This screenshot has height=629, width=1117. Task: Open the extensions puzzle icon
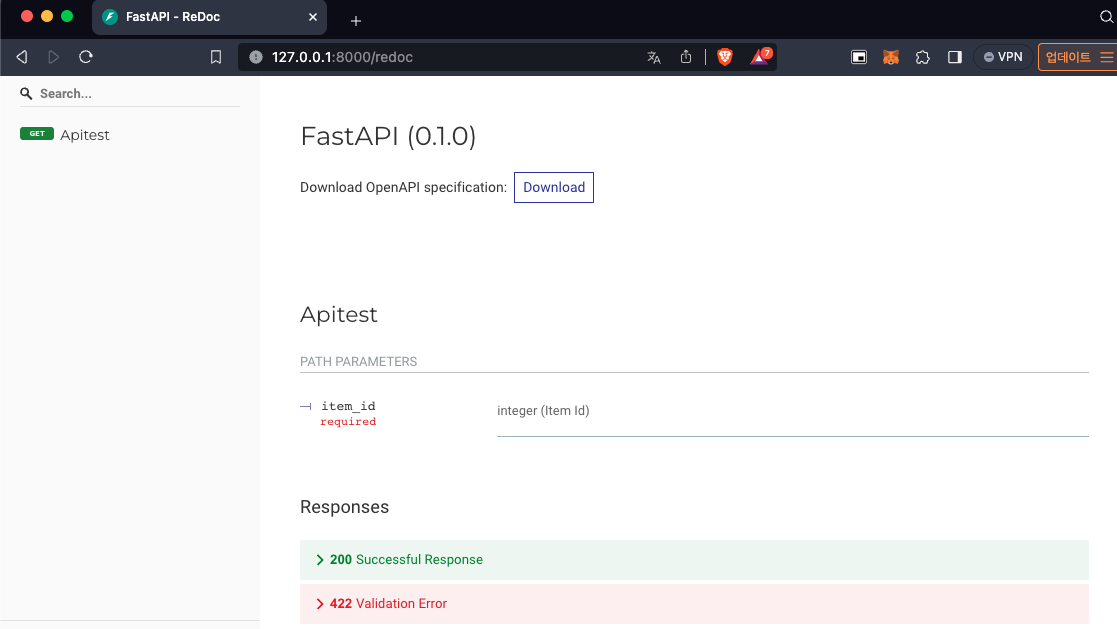(923, 57)
